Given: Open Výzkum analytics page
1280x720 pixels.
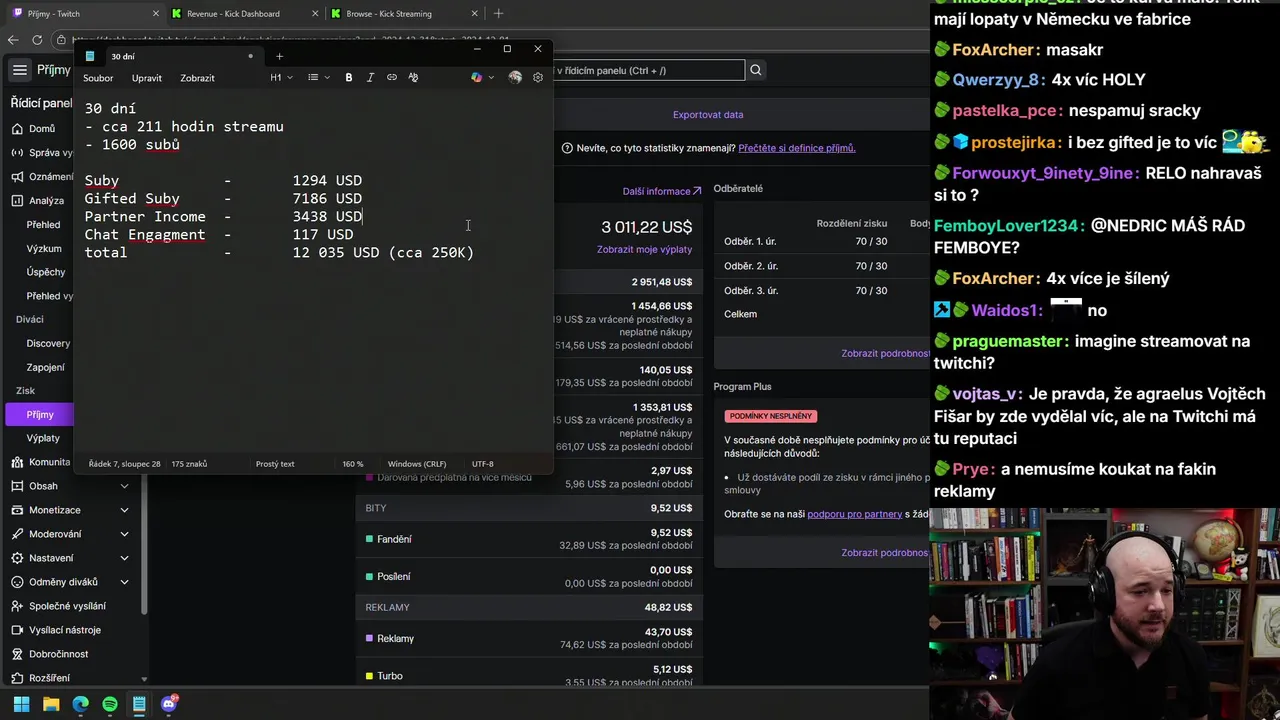Looking at the screenshot, I should tap(44, 248).
